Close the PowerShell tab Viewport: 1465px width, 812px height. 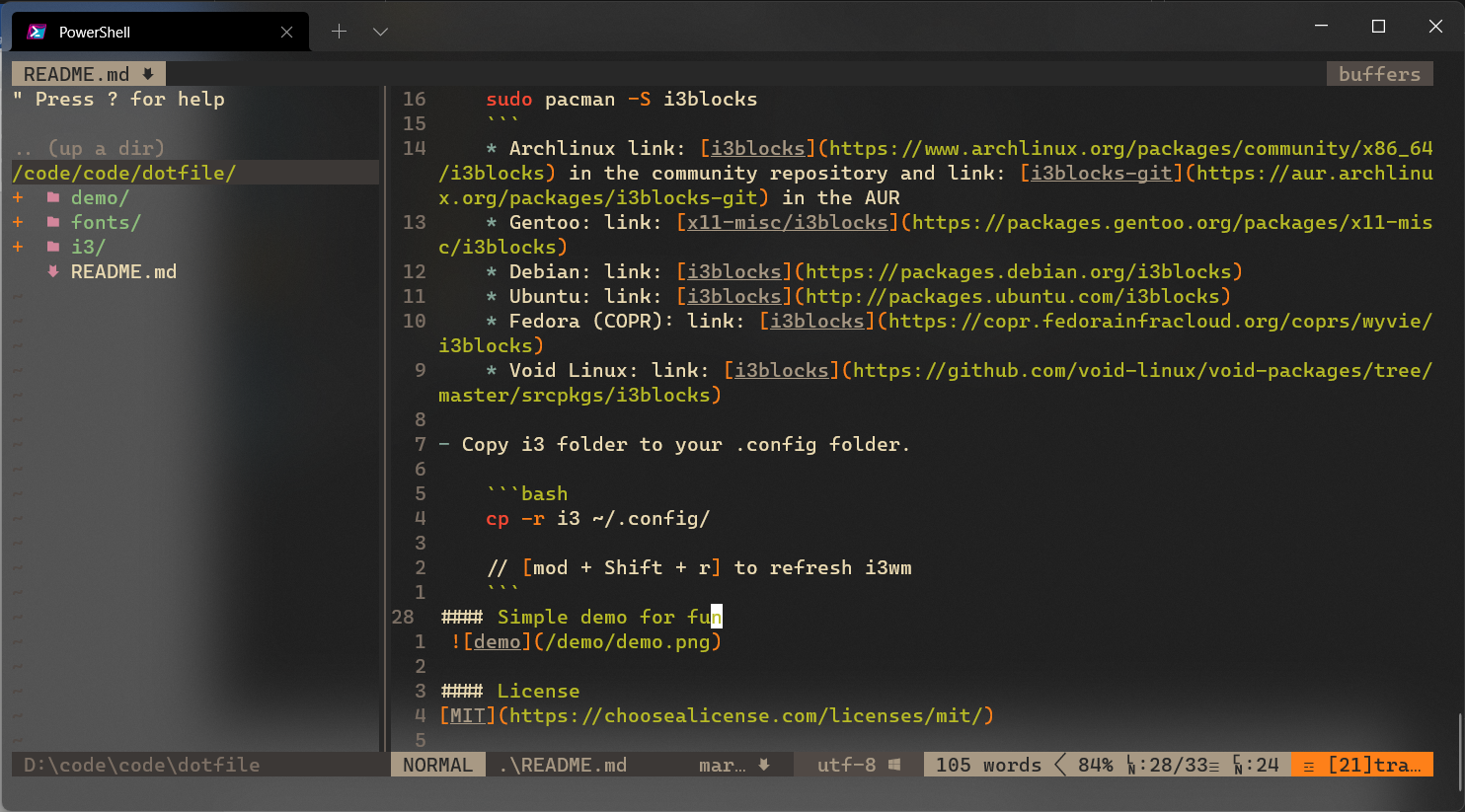point(286,32)
